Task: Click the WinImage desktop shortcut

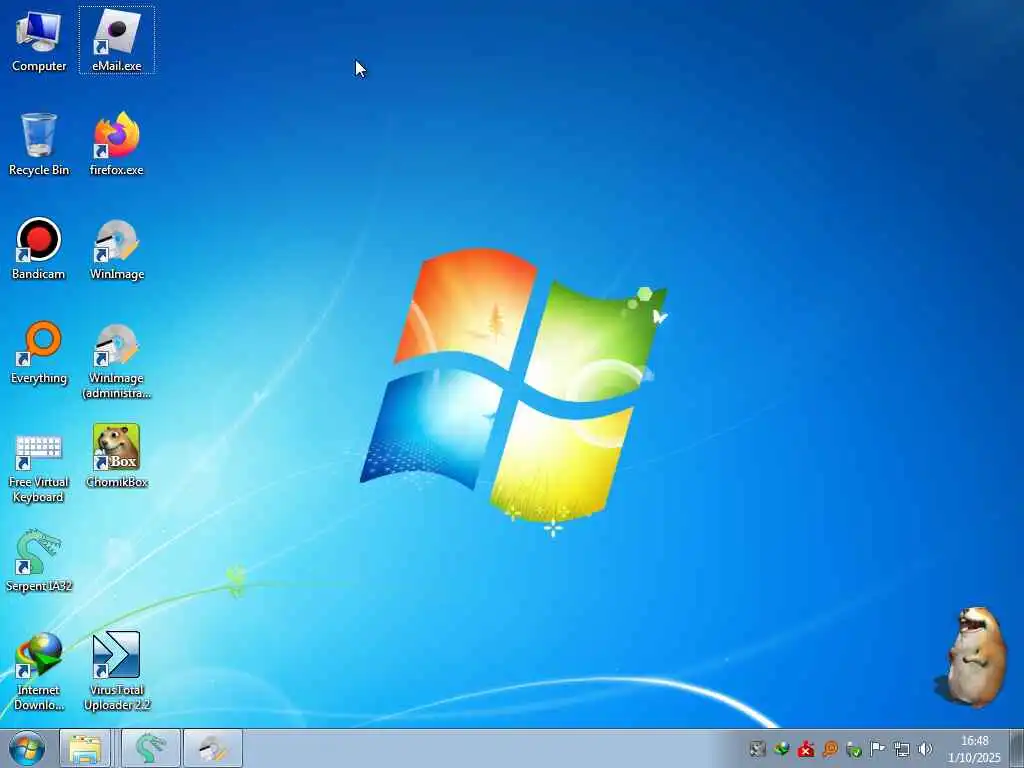Action: point(117,248)
